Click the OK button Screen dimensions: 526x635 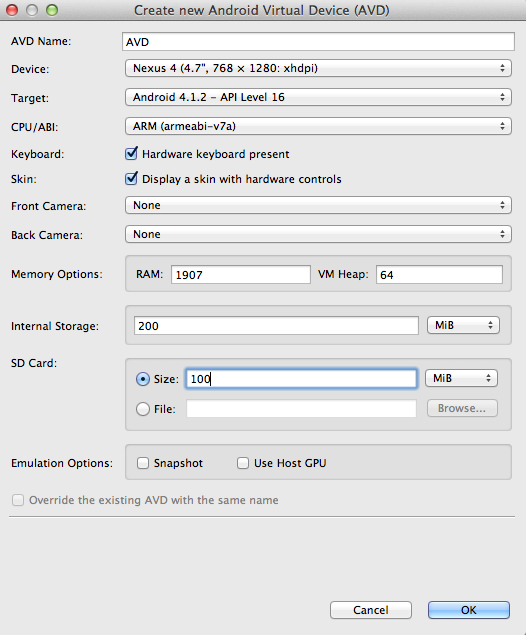[x=469, y=610]
